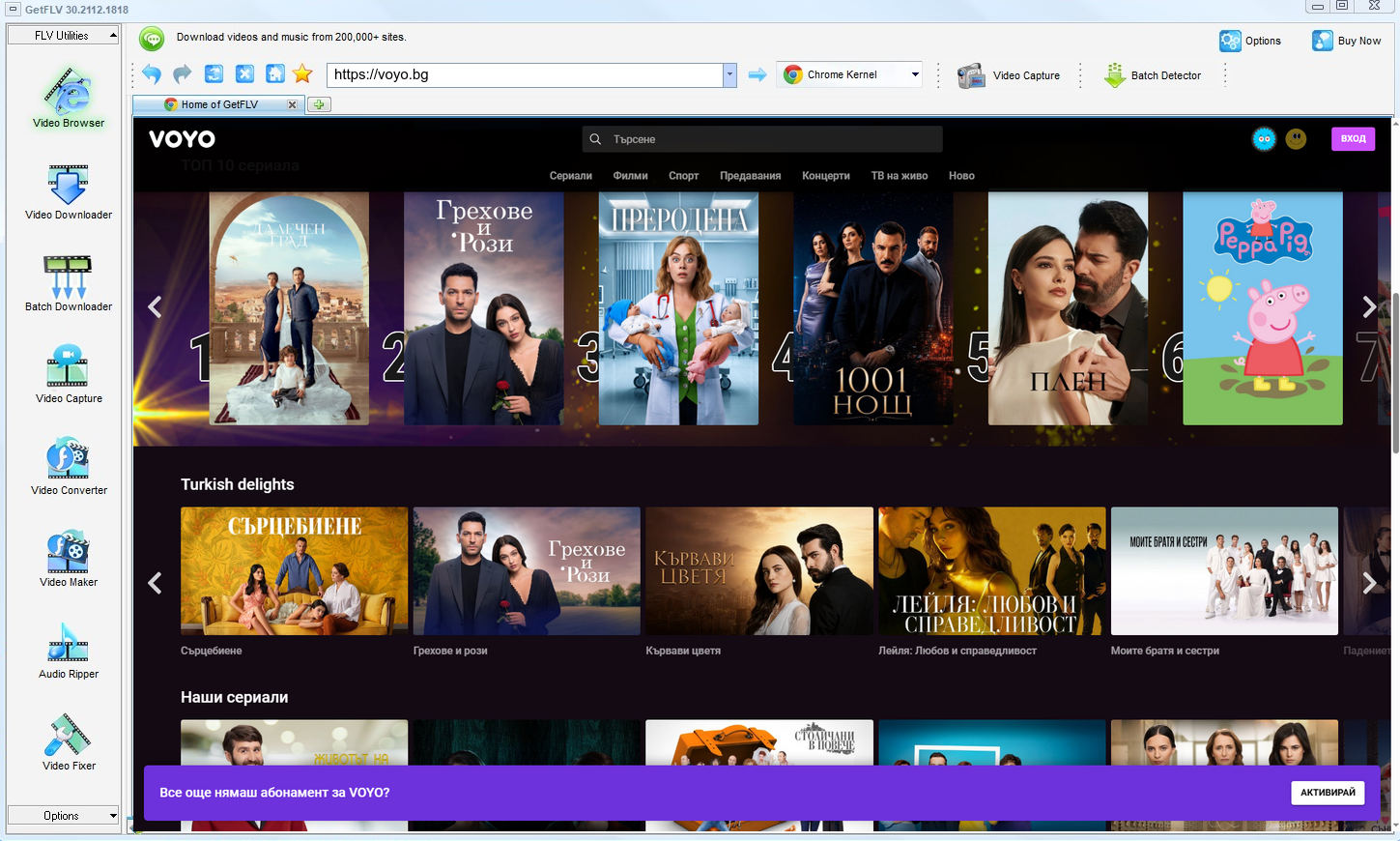The image size is (1400, 841).
Task: Close the Home of GetFLV tab
Action: [292, 104]
